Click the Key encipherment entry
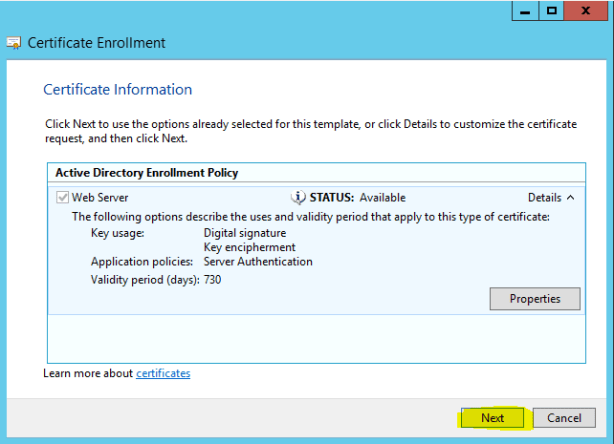 (249, 247)
